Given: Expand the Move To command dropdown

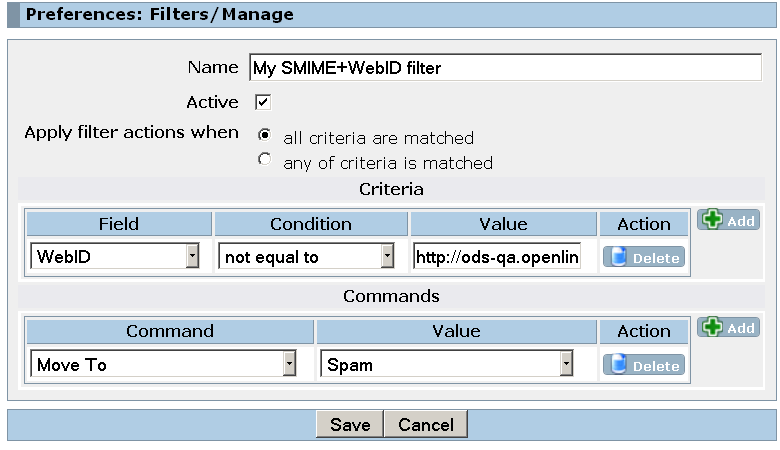Looking at the screenshot, I should pos(163,364).
